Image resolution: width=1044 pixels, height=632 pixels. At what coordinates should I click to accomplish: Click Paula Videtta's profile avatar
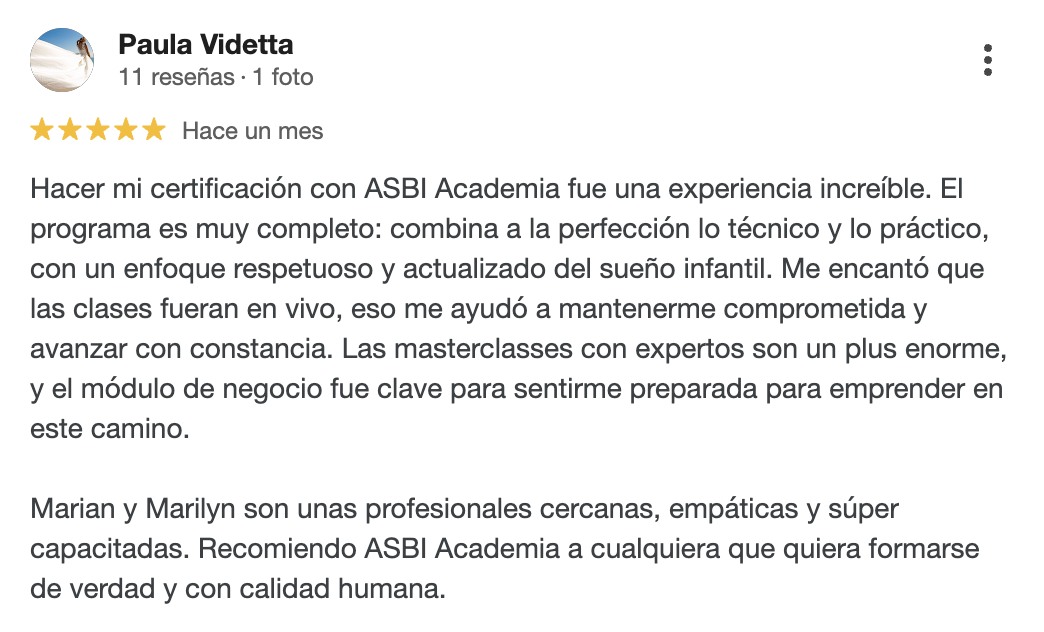(x=63, y=59)
